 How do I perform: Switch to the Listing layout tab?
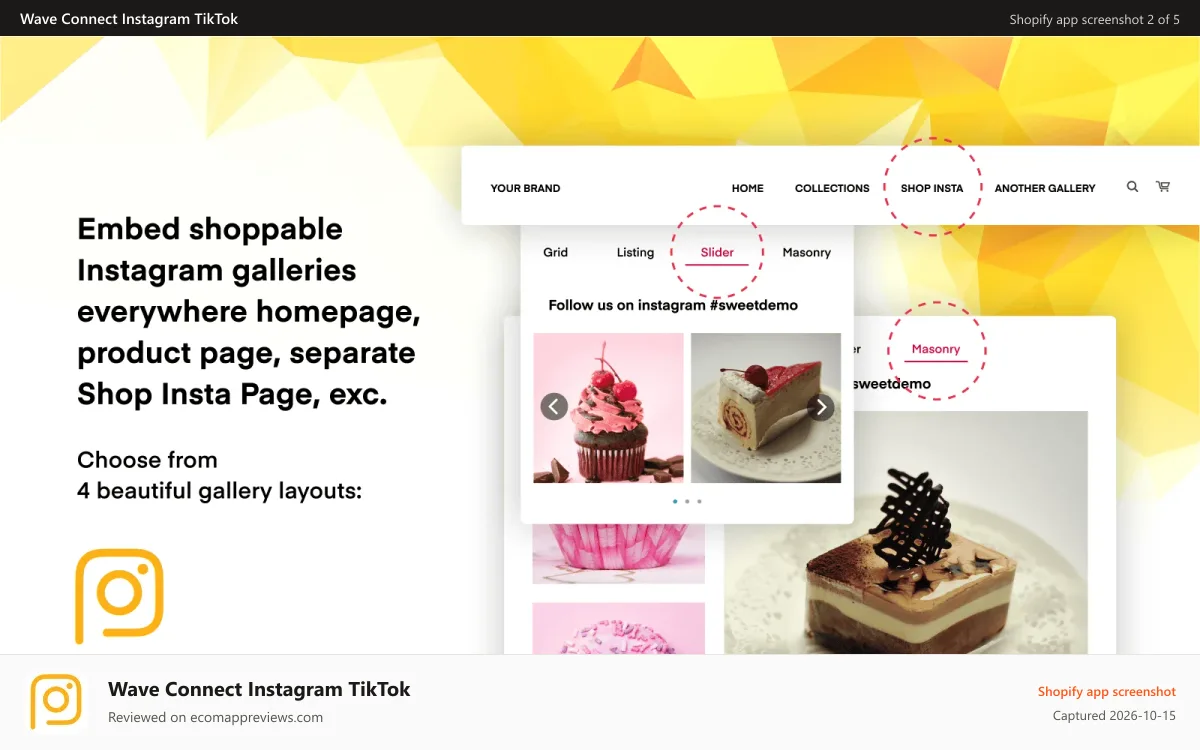point(635,252)
